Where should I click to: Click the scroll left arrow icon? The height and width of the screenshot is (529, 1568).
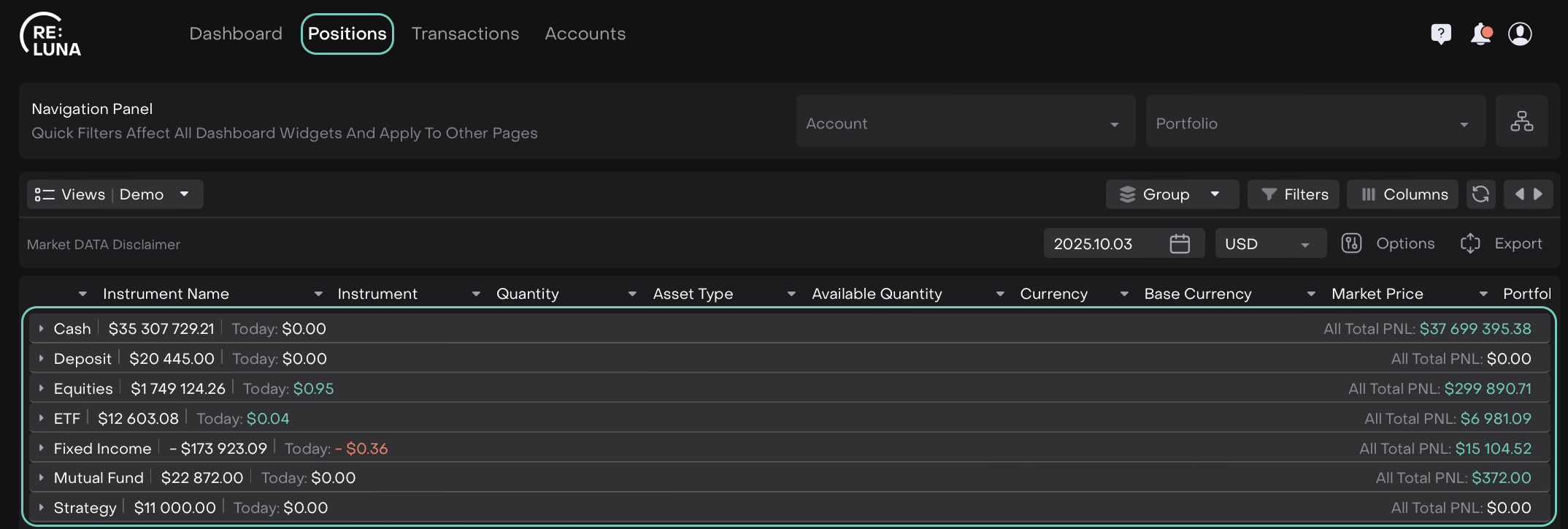pos(1519,194)
